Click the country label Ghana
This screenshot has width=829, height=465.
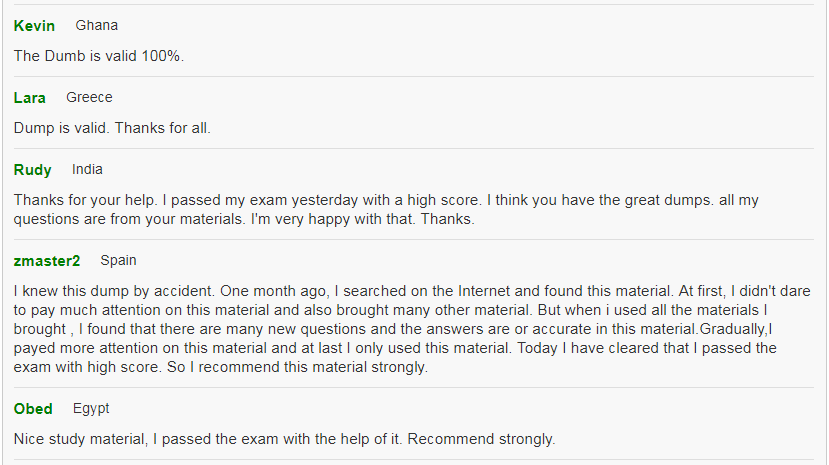[x=97, y=25]
